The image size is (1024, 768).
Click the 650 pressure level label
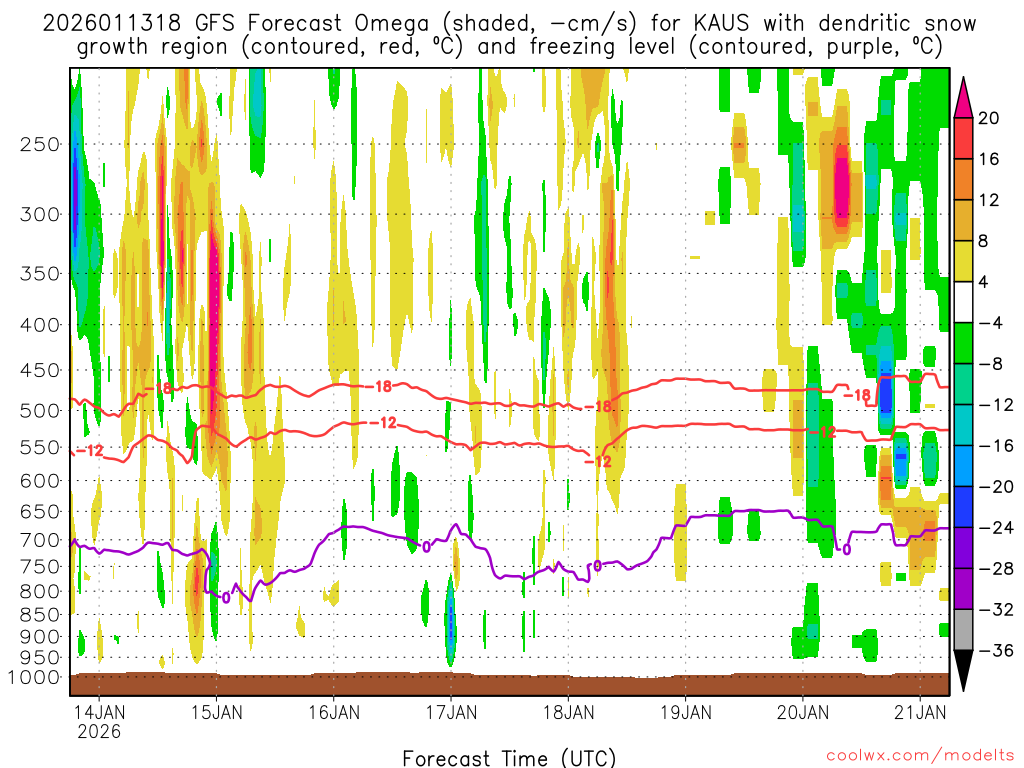click(x=40, y=511)
